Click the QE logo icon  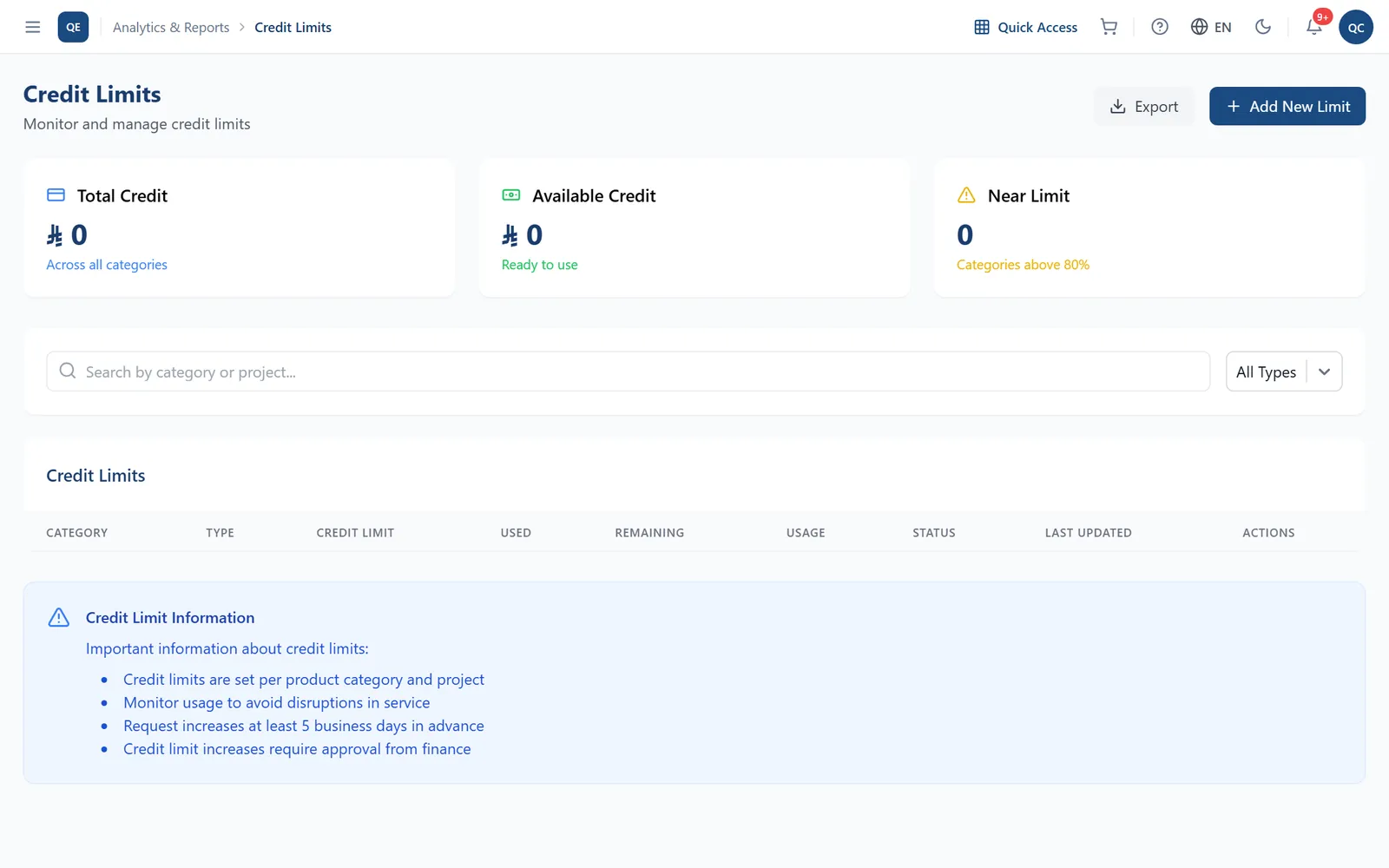tap(73, 27)
